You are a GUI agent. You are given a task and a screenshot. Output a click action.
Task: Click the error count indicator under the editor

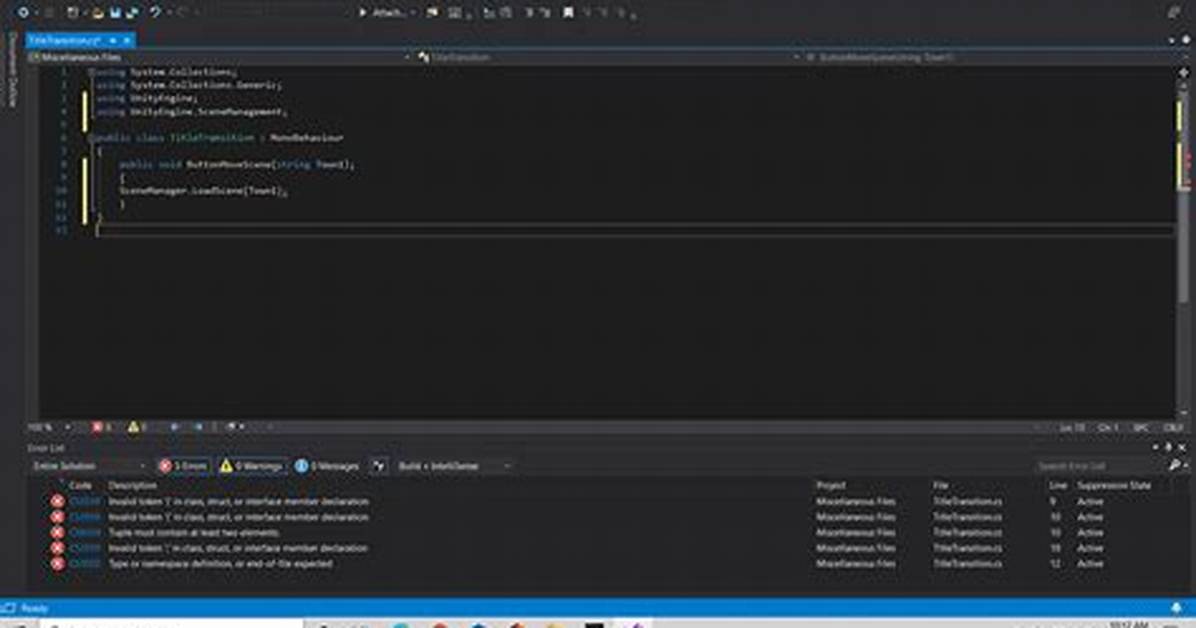tap(102, 427)
